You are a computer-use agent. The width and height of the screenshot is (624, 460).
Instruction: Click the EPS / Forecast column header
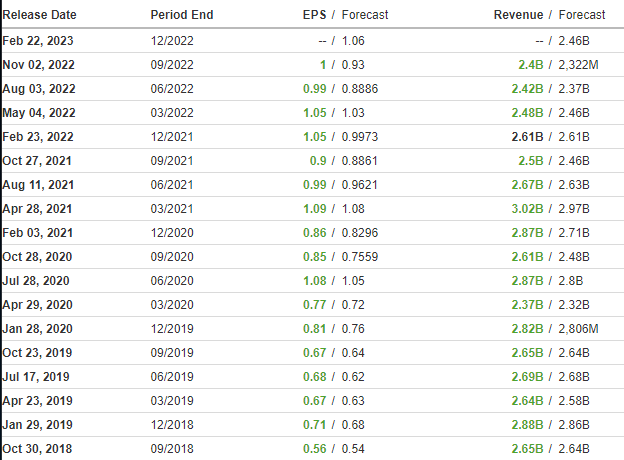click(345, 15)
